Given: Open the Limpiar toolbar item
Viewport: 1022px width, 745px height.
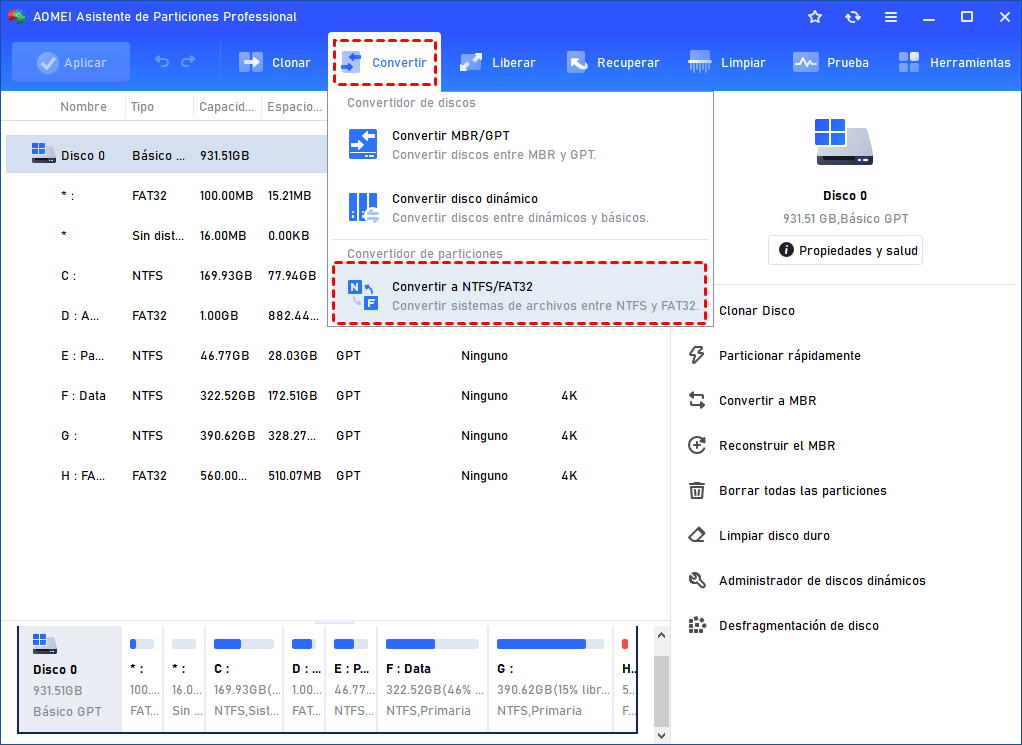Looking at the screenshot, I should tap(727, 63).
